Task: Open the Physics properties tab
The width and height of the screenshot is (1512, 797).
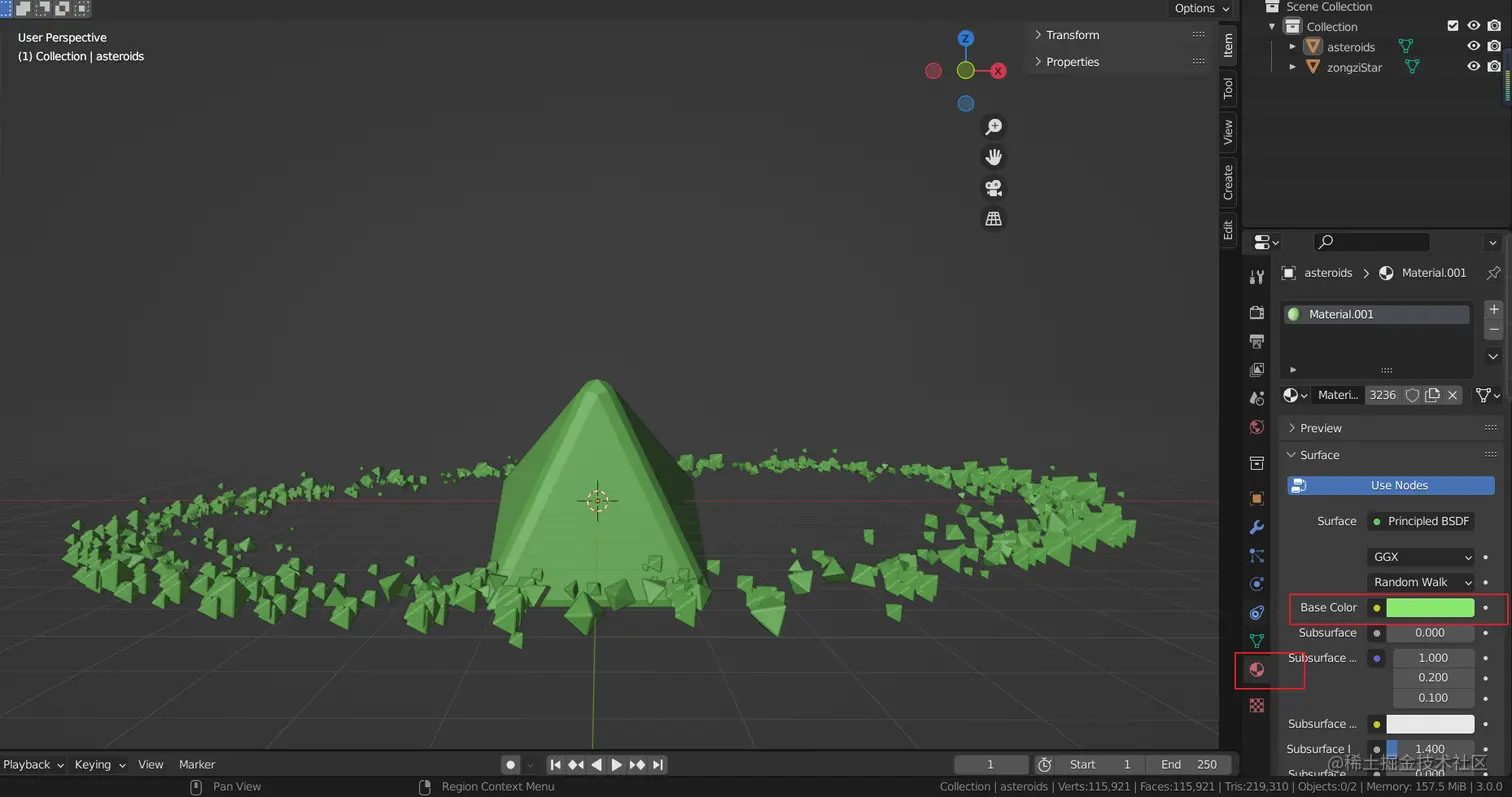Action: 1257,584
